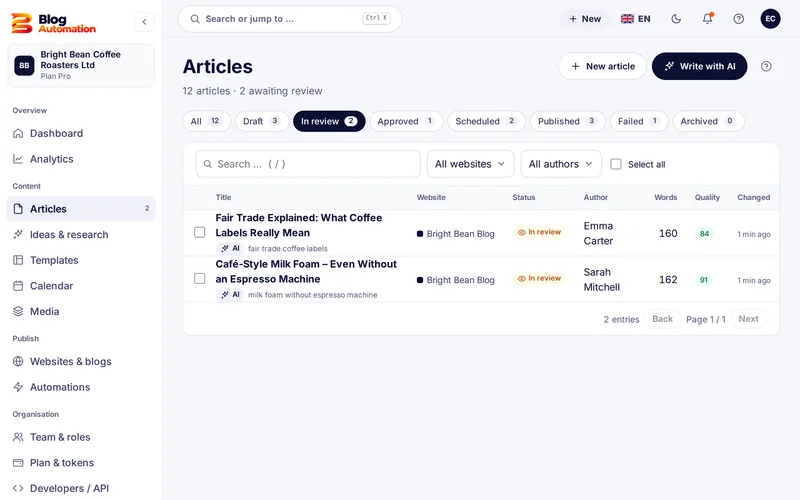The height and width of the screenshot is (500, 800).
Task: Open the EC user avatar menu
Action: click(770, 19)
